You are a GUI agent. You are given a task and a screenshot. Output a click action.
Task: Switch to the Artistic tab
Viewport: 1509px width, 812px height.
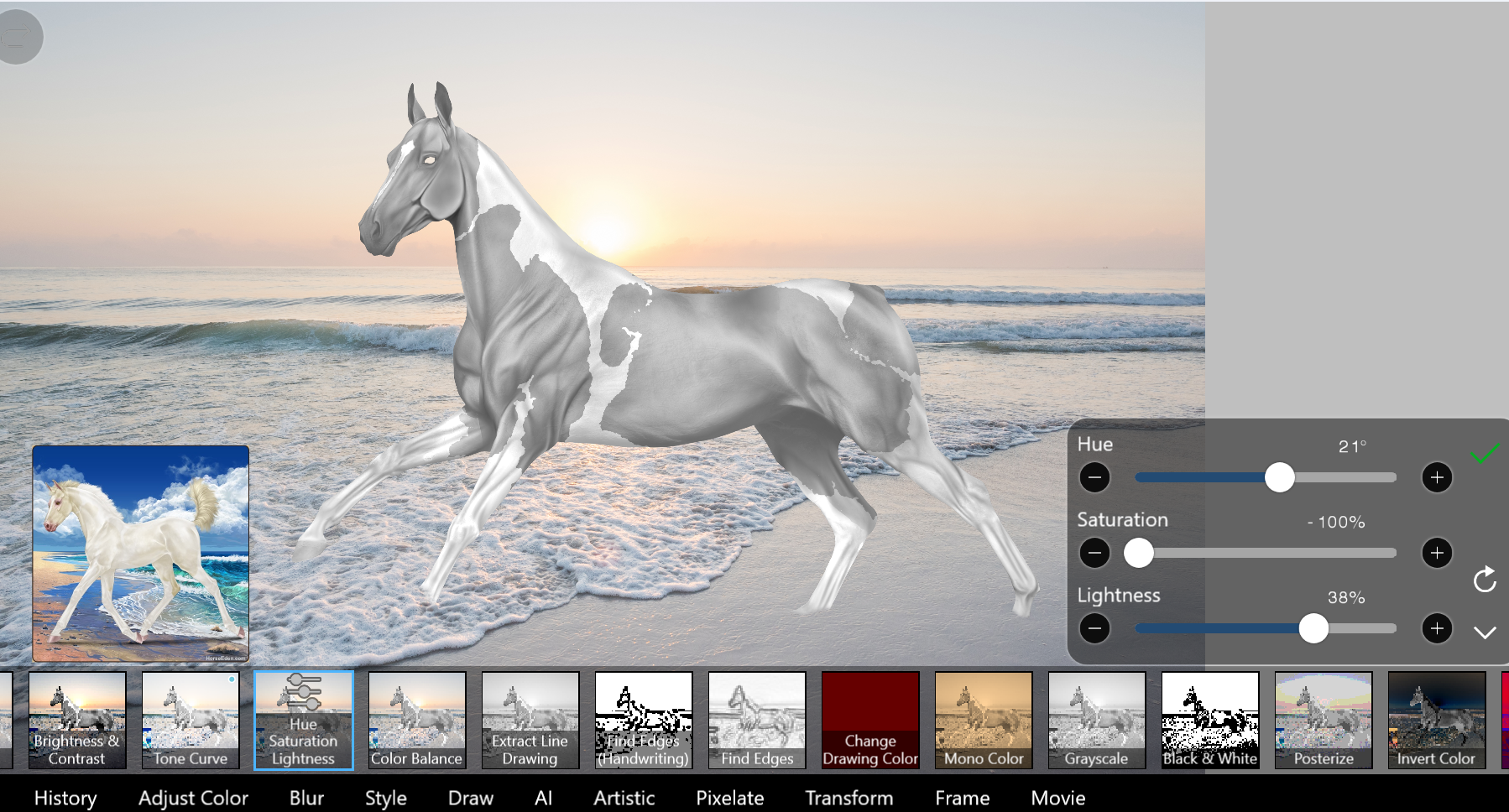coord(624,798)
